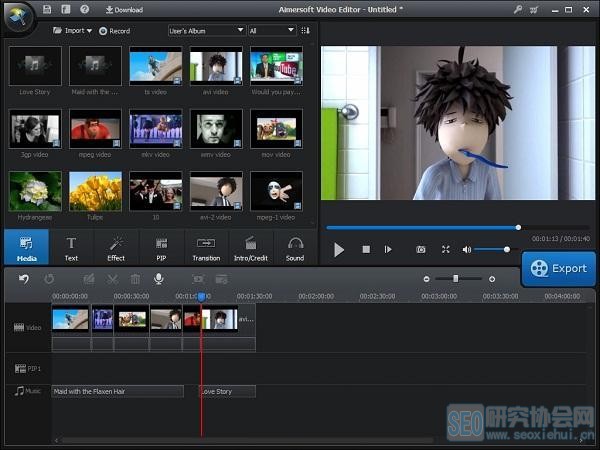
Task: Mute the preview volume speaker icon
Action: [x=466, y=249]
